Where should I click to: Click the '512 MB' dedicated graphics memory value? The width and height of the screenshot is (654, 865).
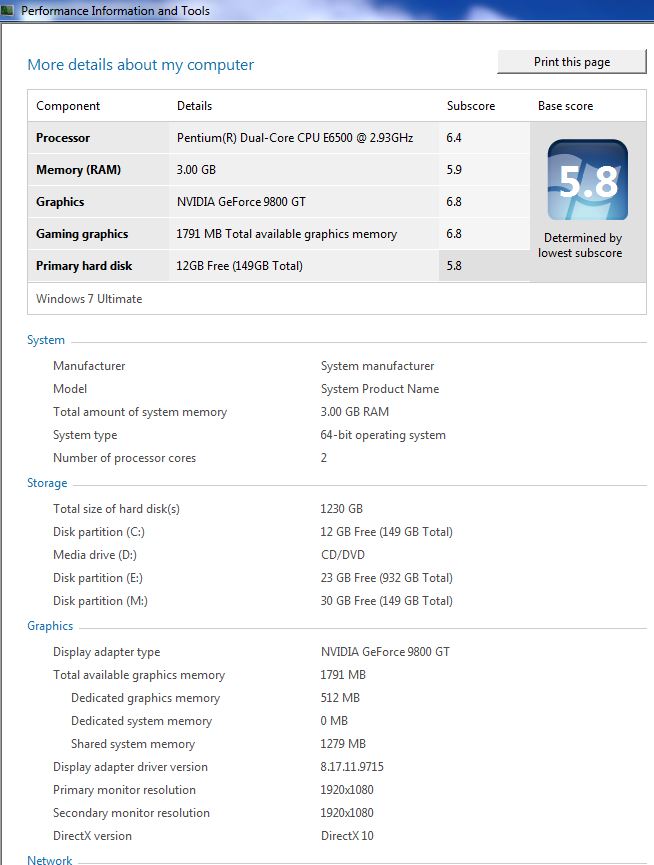coord(340,698)
